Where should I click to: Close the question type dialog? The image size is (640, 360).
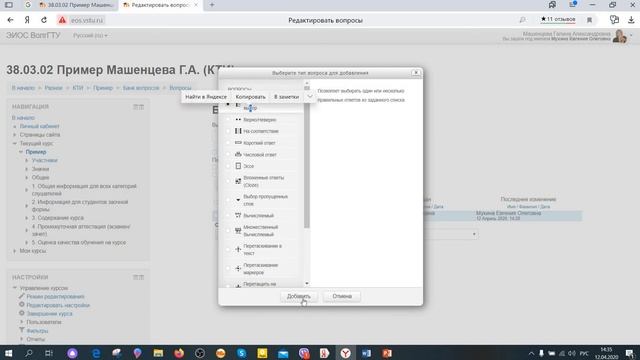pyautogui.click(x=416, y=73)
